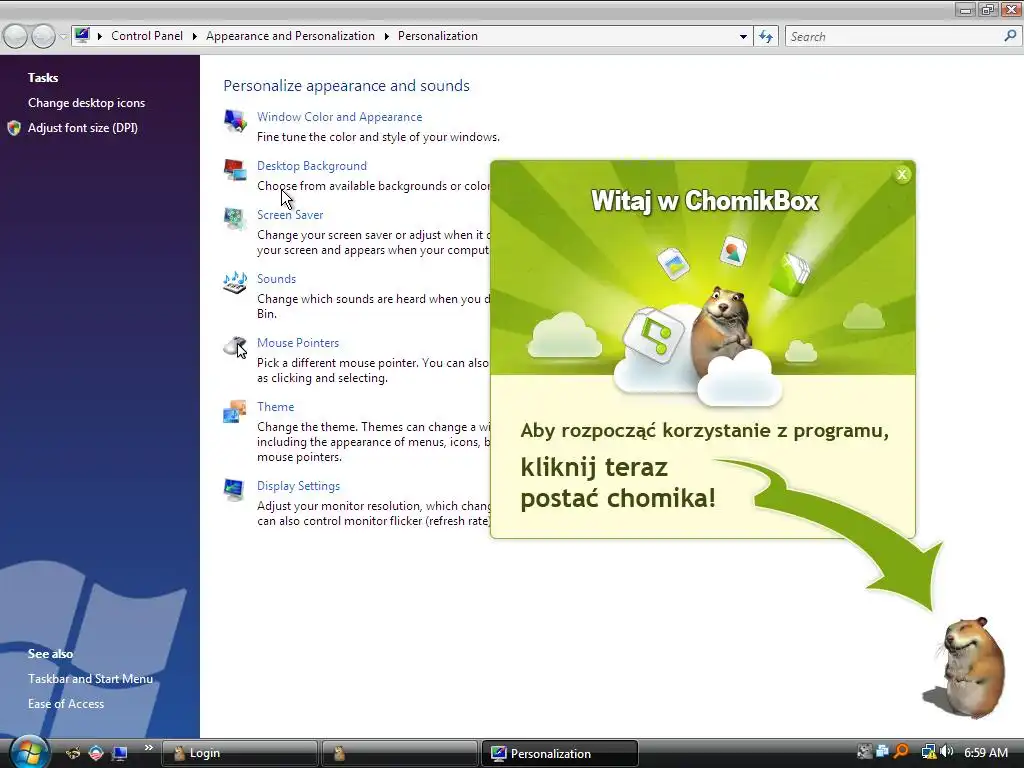Click the Back navigation button
The width and height of the screenshot is (1024, 768).
click(15, 36)
